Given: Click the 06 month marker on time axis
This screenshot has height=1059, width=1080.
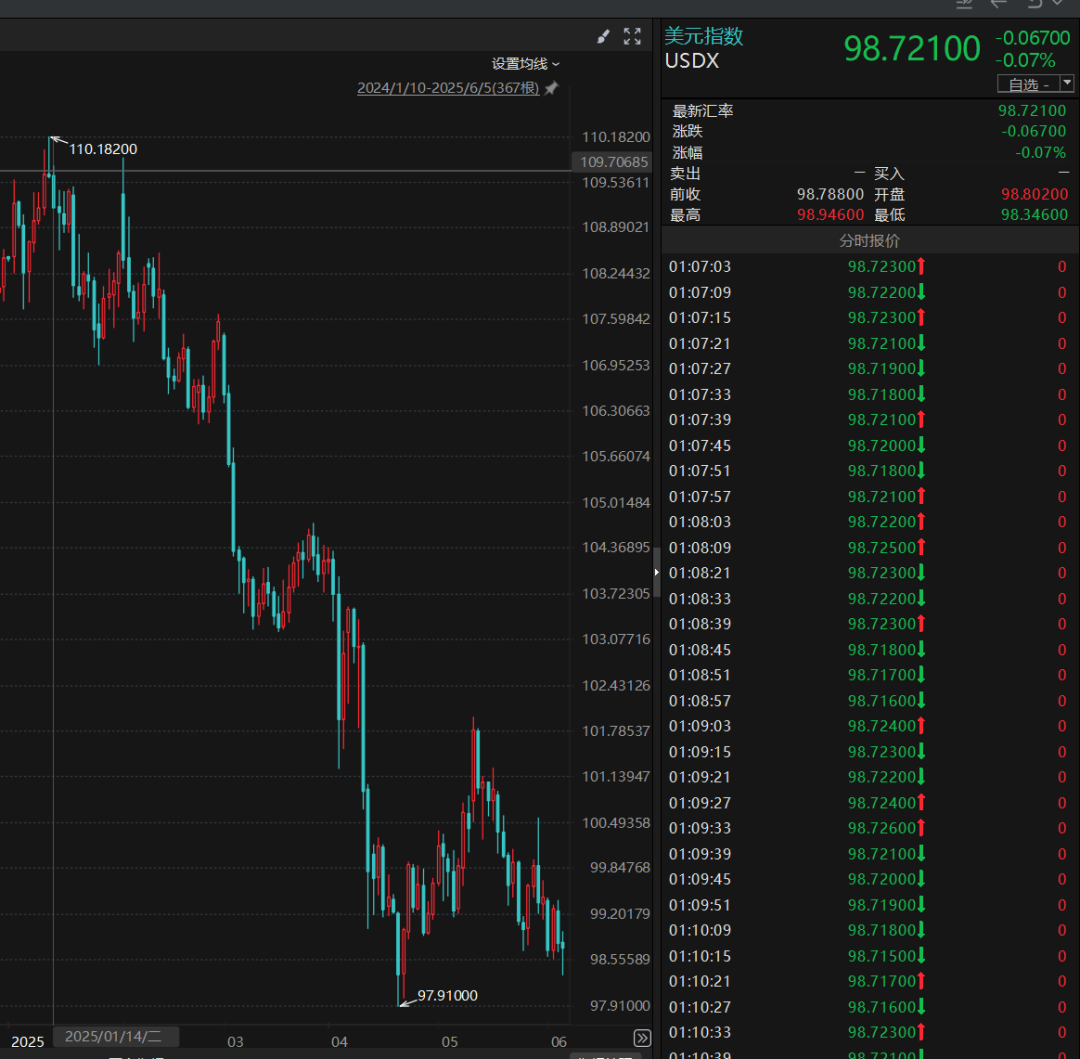Looking at the screenshot, I should click(x=559, y=1041).
